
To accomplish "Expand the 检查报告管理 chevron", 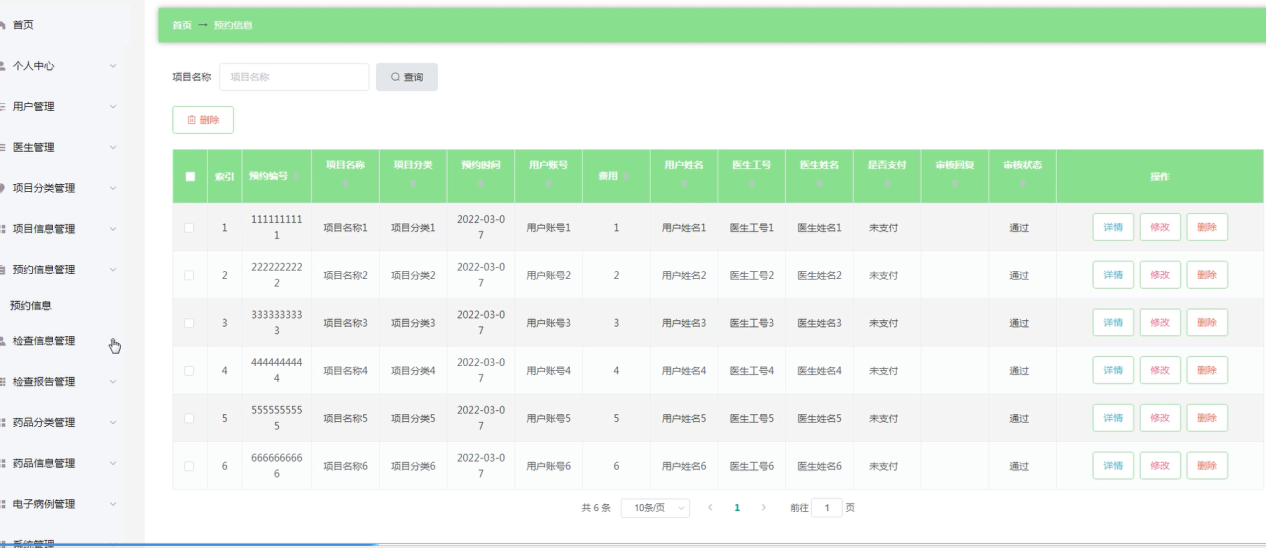I will (113, 382).
